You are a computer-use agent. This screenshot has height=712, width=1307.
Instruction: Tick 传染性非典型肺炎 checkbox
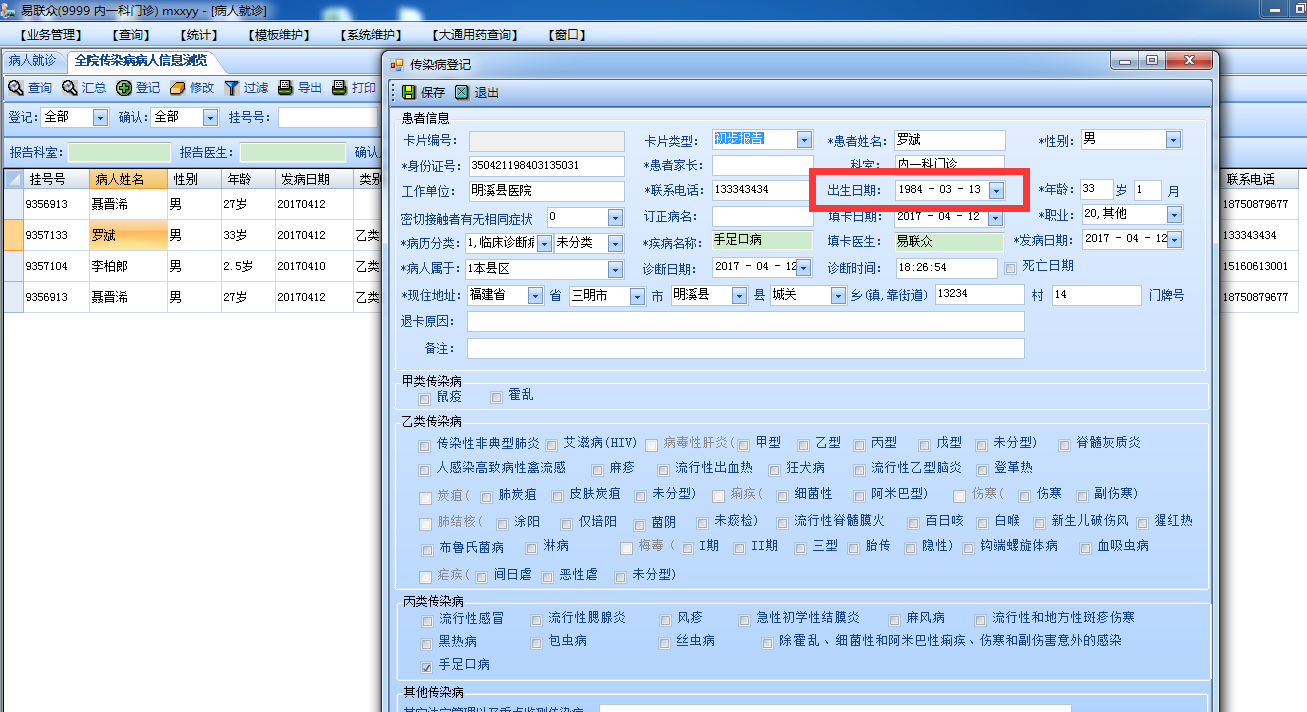(425, 444)
